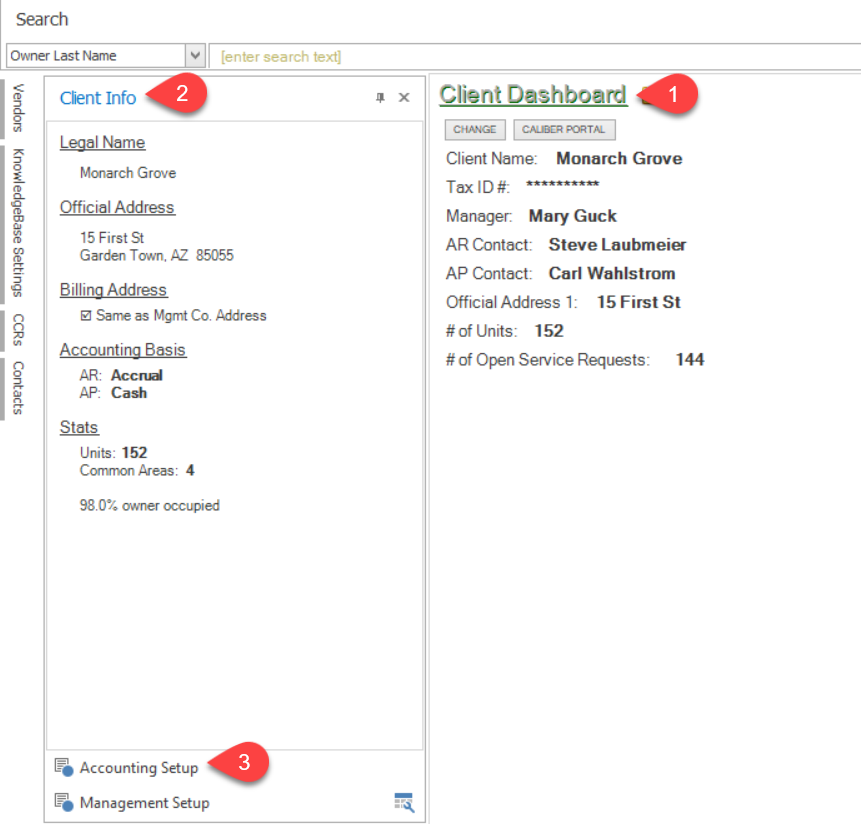Click the CHANGE button
Screen dimensions: 861x824
475,130
